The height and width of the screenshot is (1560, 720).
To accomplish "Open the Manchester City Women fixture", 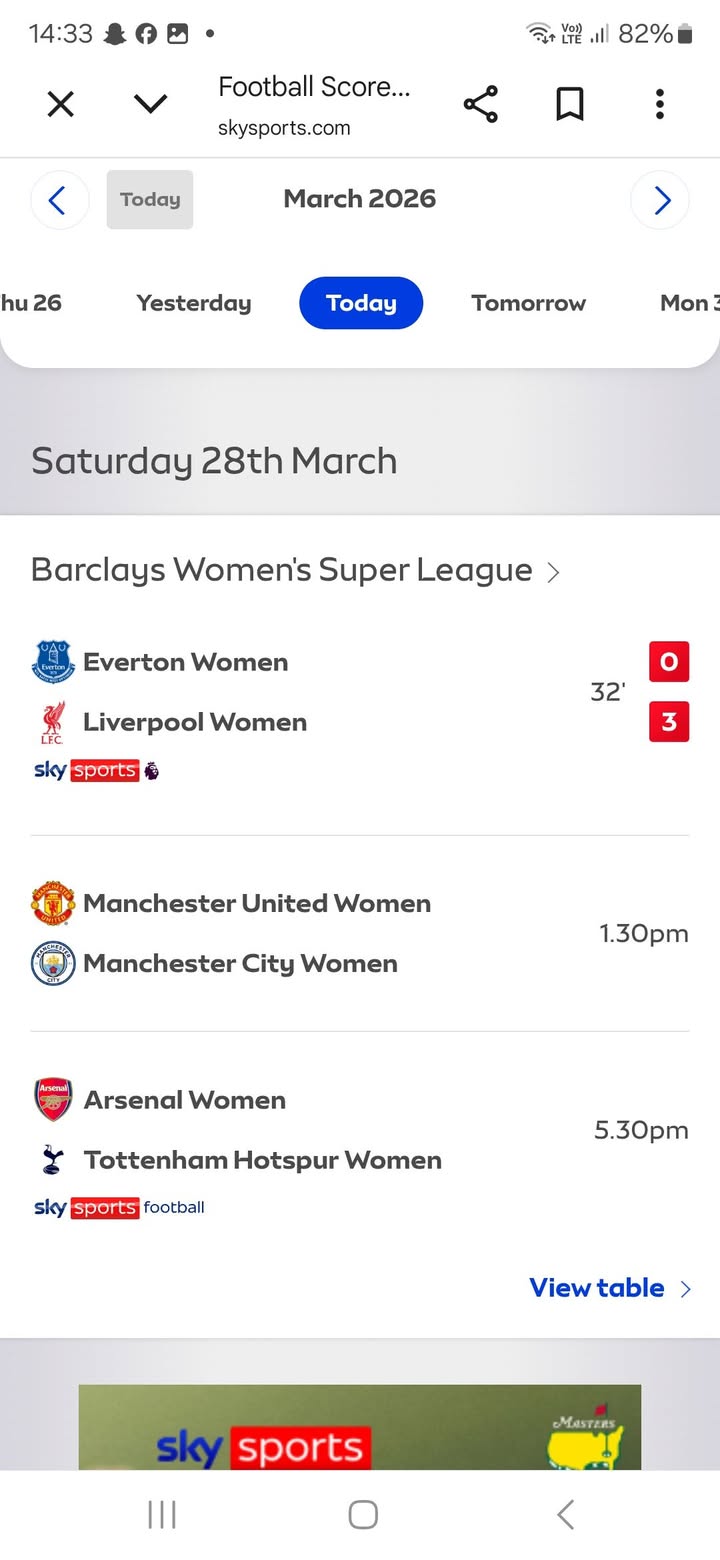I will coord(240,964).
